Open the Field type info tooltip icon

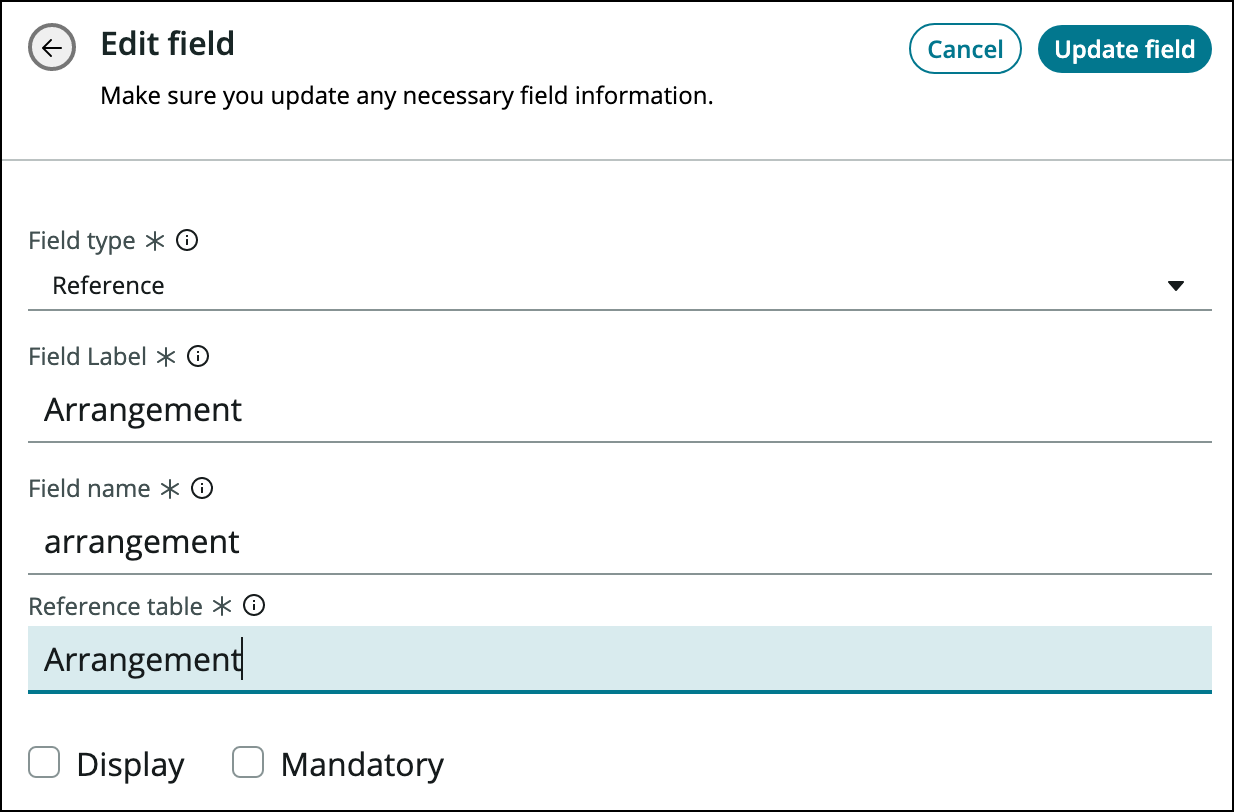pyautogui.click(x=187, y=241)
